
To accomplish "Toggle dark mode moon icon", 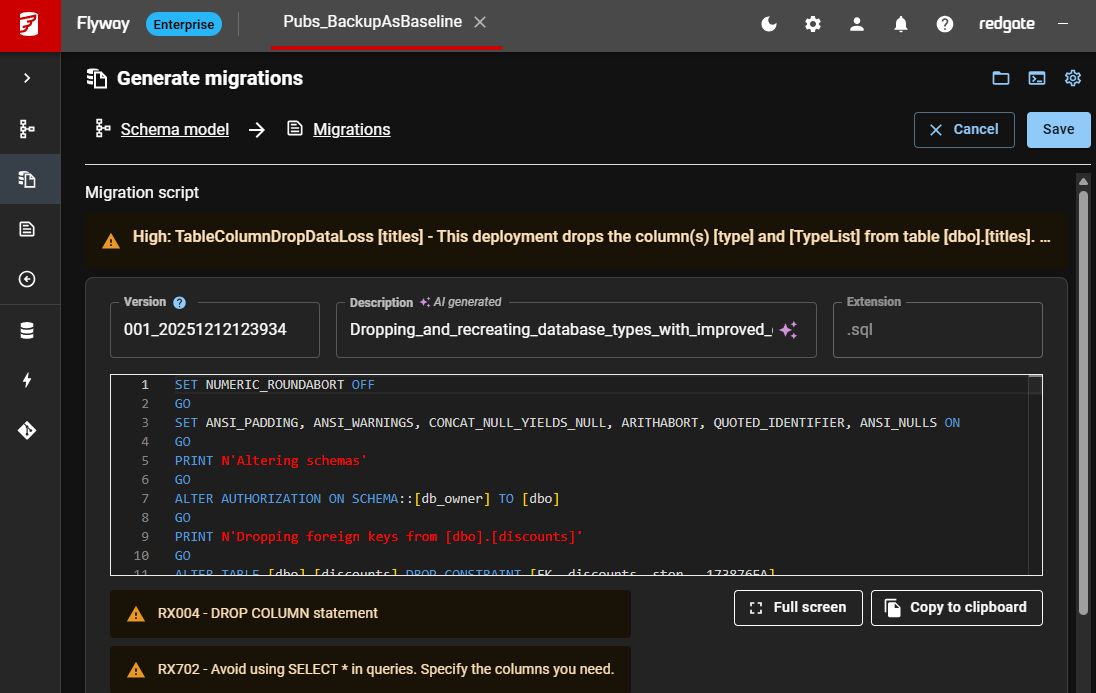I will tap(769, 24).
